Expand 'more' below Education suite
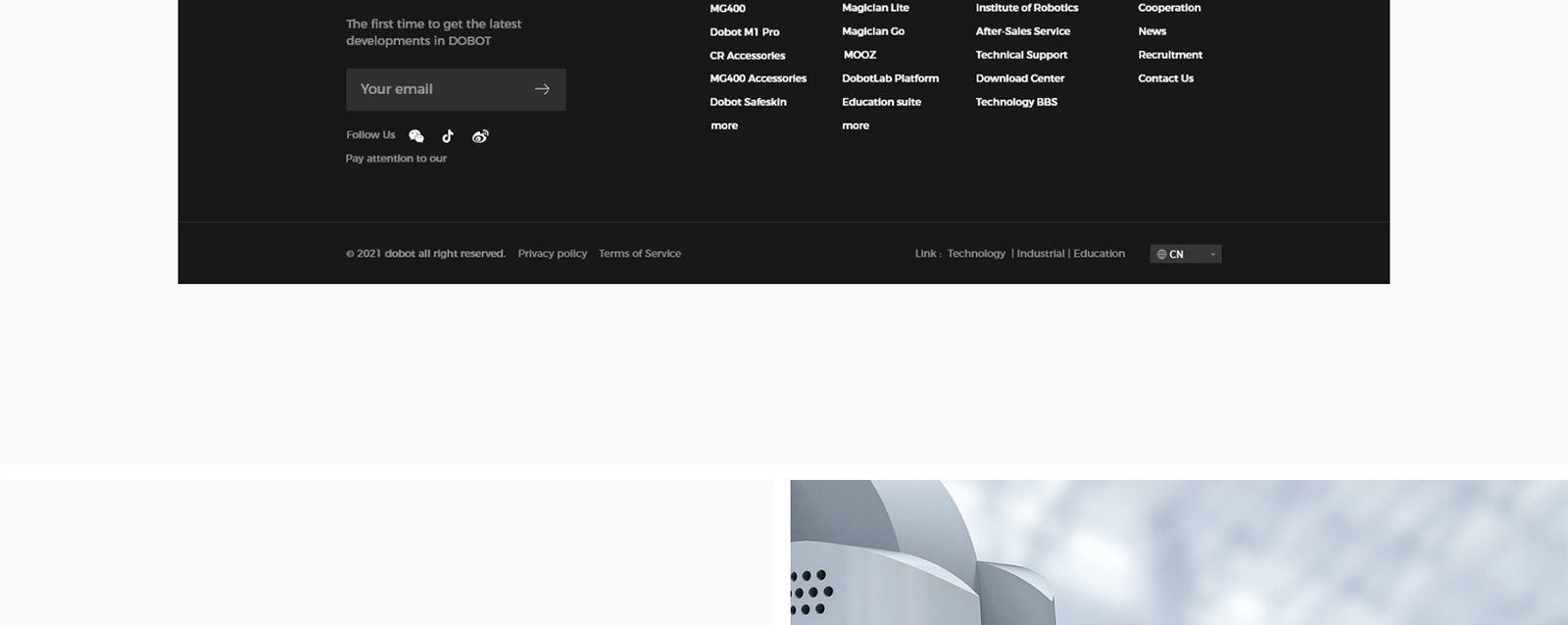Viewport: 1568px width, 625px height. tap(856, 125)
